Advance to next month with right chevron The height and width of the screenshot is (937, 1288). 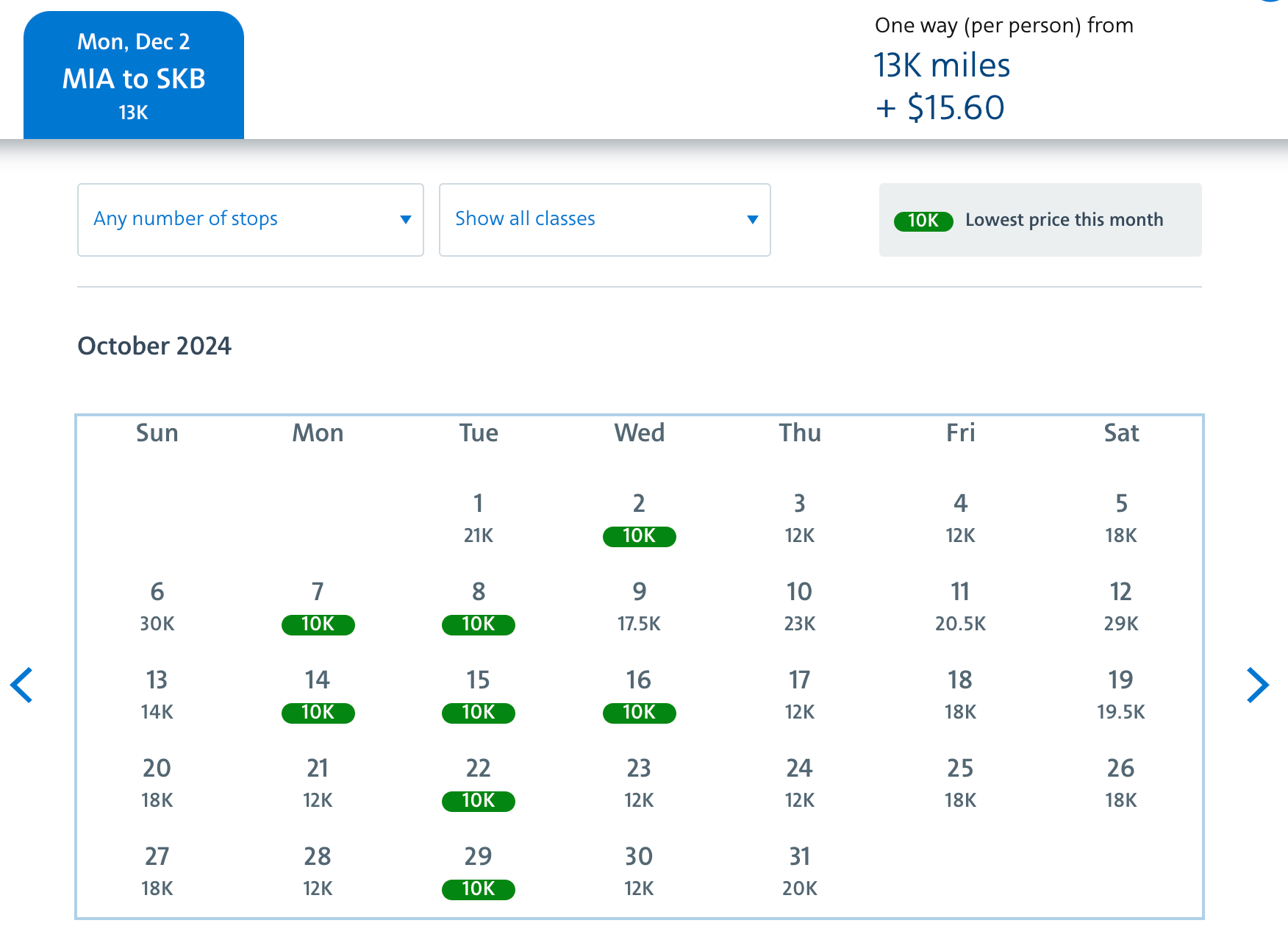1257,685
